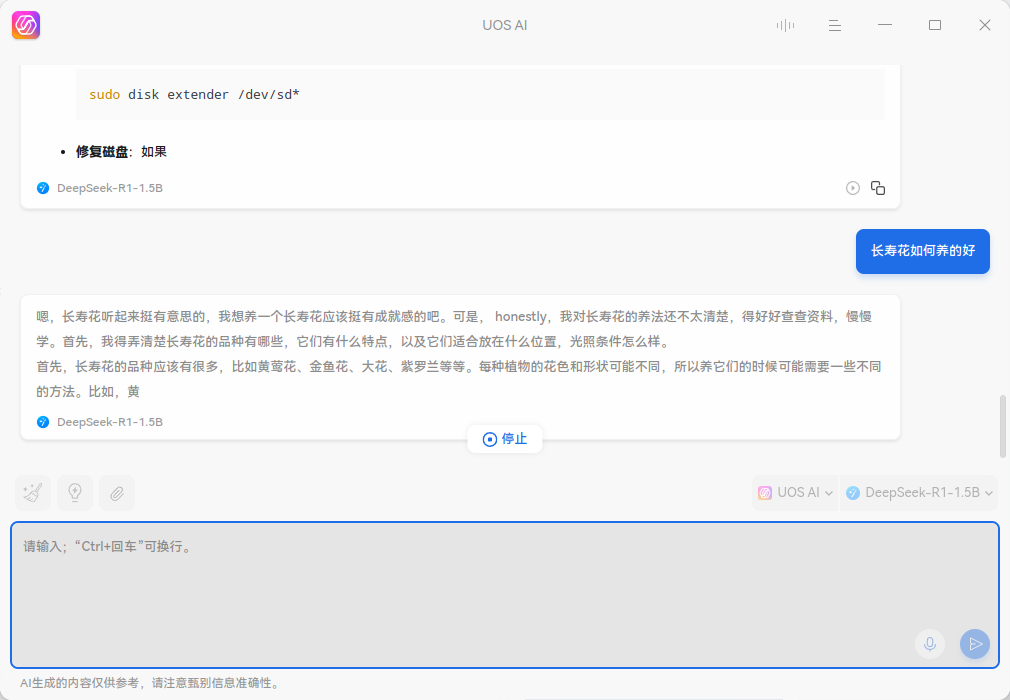Click the sudo disk extender code block
1010x700 pixels.
tap(480, 95)
